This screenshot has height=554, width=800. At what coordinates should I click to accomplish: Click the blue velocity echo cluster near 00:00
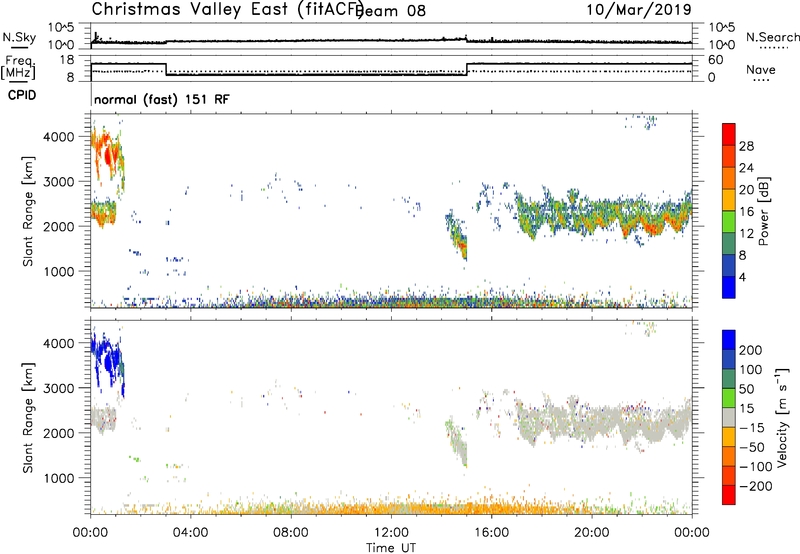[108, 362]
